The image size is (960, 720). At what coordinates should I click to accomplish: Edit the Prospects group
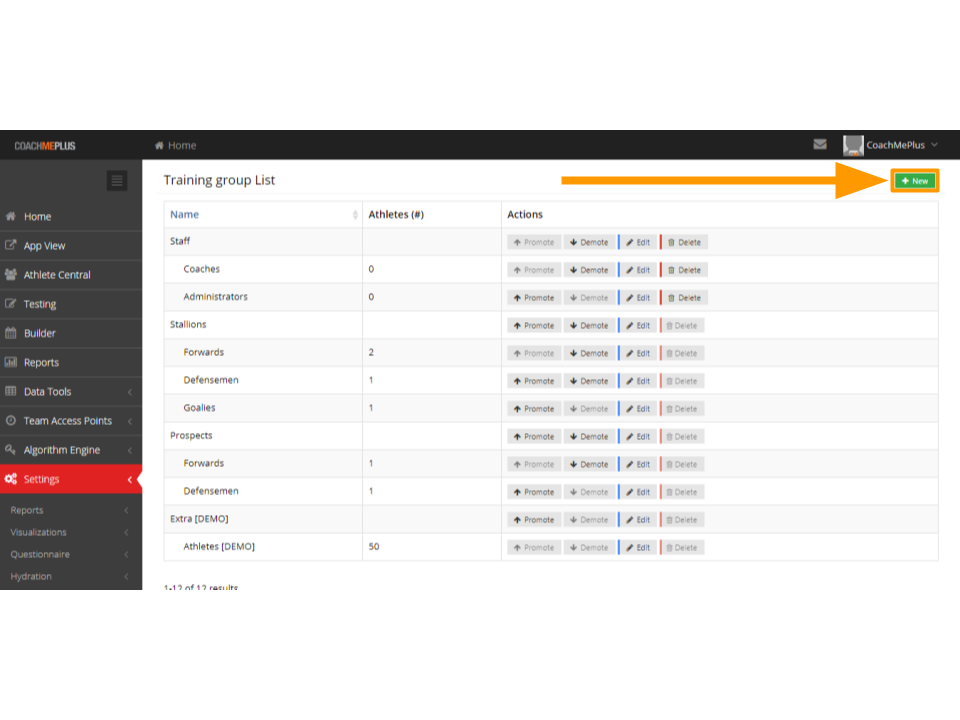[x=638, y=437]
